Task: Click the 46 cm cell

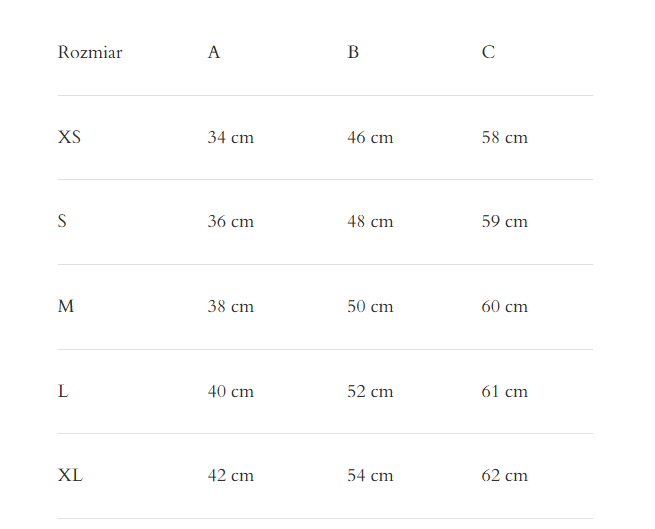Action: [x=370, y=137]
